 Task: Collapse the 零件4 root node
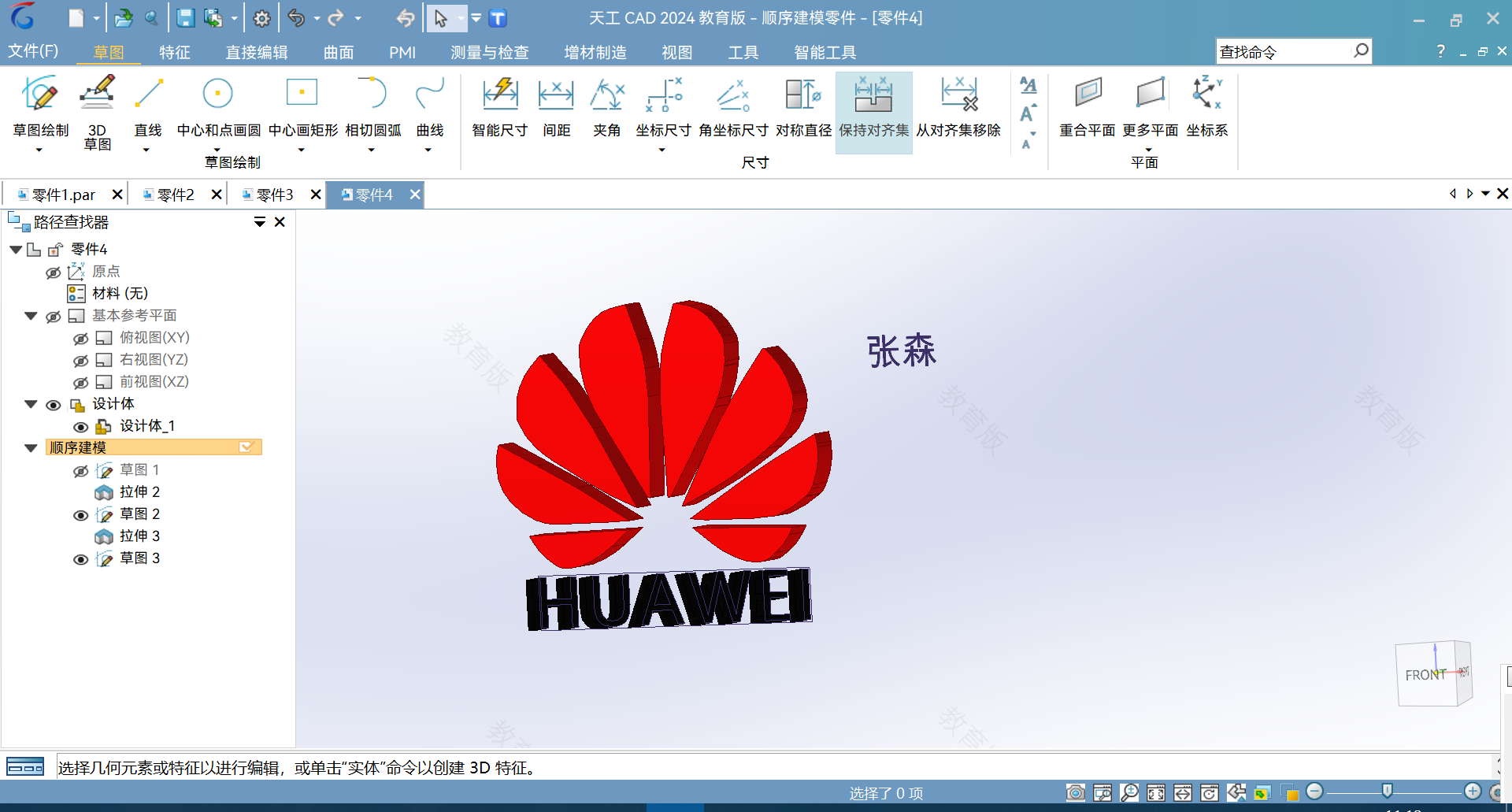(x=16, y=250)
